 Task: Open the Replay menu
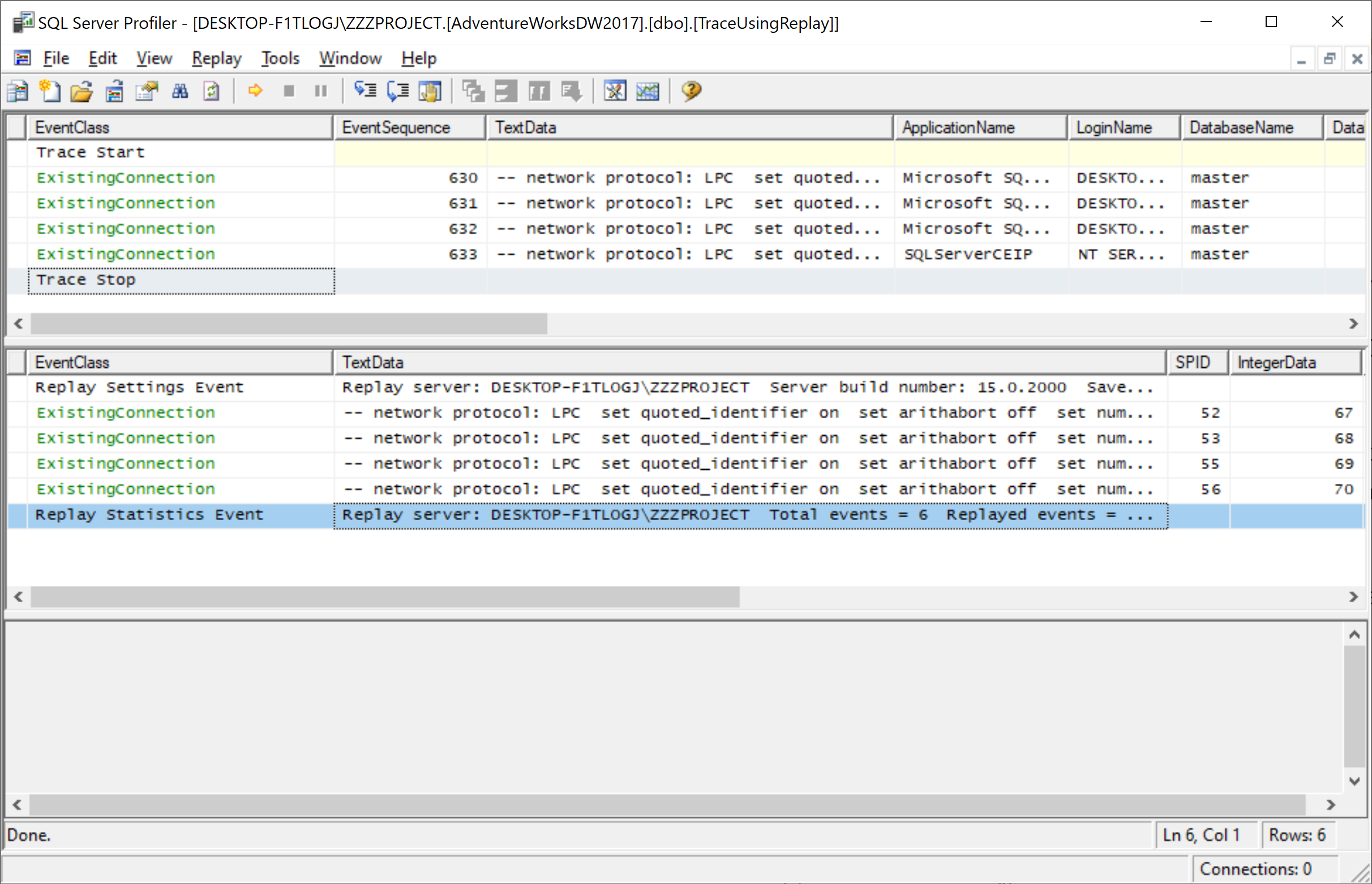click(x=216, y=58)
